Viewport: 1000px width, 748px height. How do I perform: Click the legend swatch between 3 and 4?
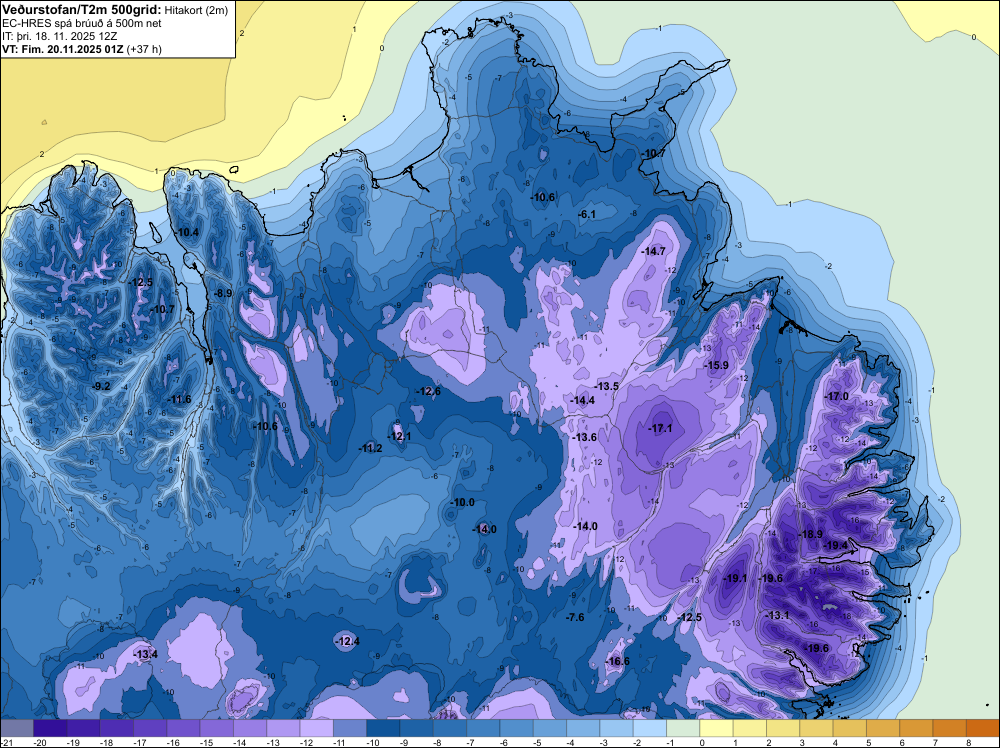point(817,728)
